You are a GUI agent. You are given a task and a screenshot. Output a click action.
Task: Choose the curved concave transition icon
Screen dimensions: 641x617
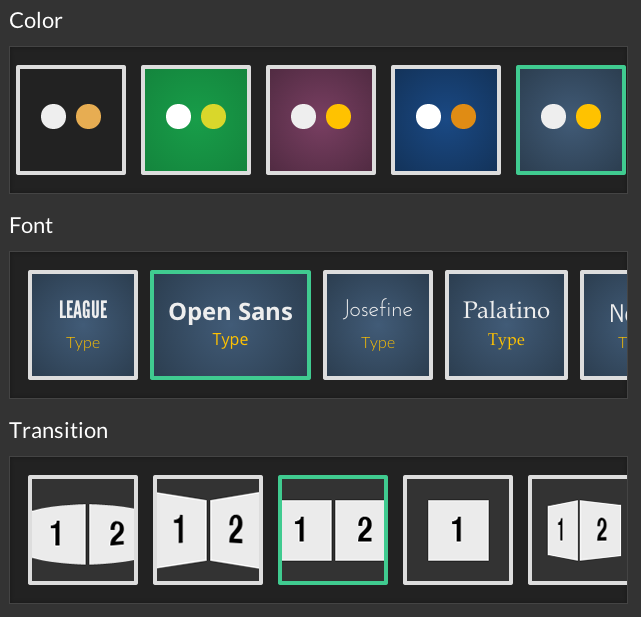tap(83, 530)
